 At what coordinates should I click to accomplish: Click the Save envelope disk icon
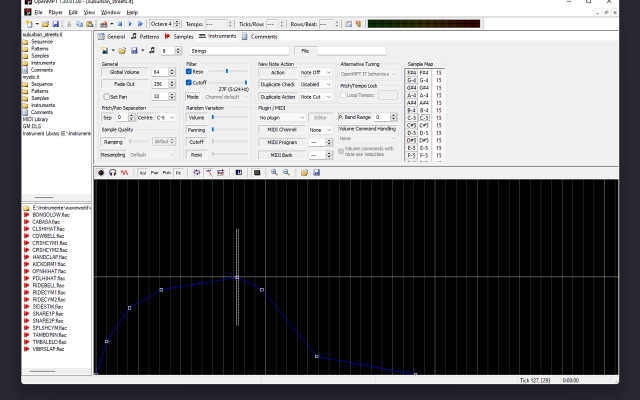tap(316, 173)
